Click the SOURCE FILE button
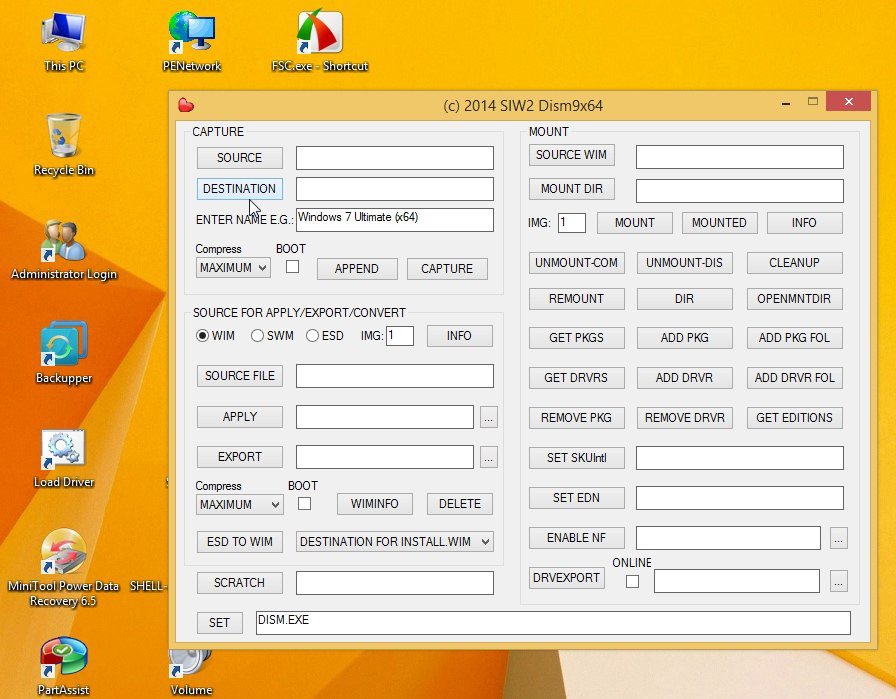This screenshot has height=699, width=896. pos(239,376)
